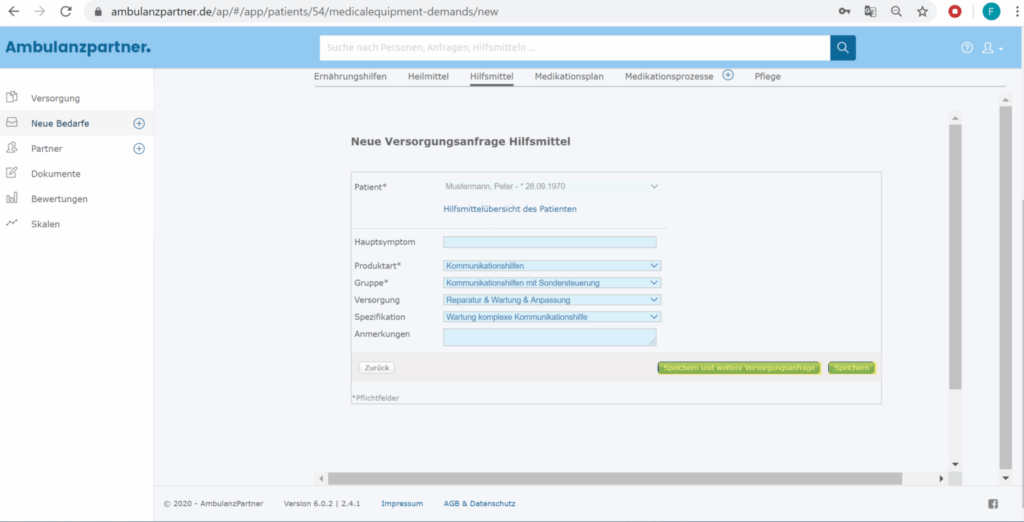Select the Hilfsmittel tab
Image resolution: width=1024 pixels, height=522 pixels.
point(492,76)
